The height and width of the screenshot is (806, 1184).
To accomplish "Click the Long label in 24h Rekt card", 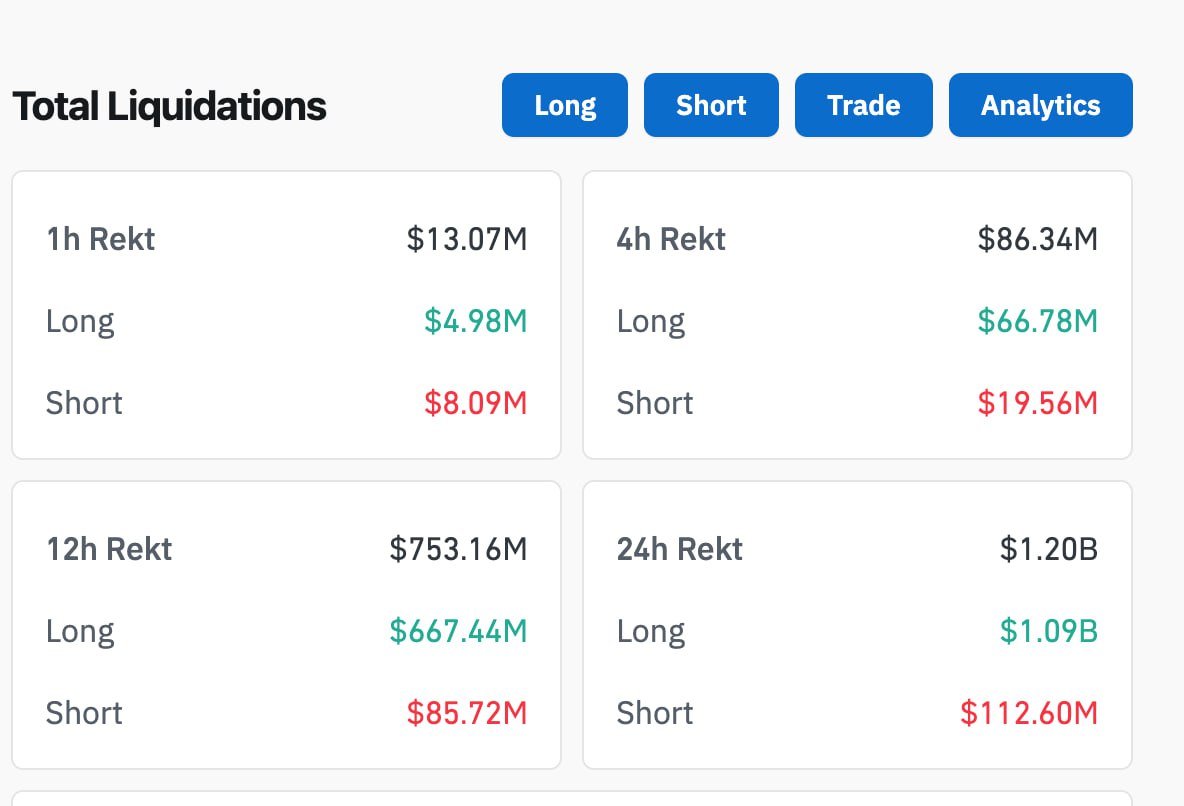I will point(651,632).
